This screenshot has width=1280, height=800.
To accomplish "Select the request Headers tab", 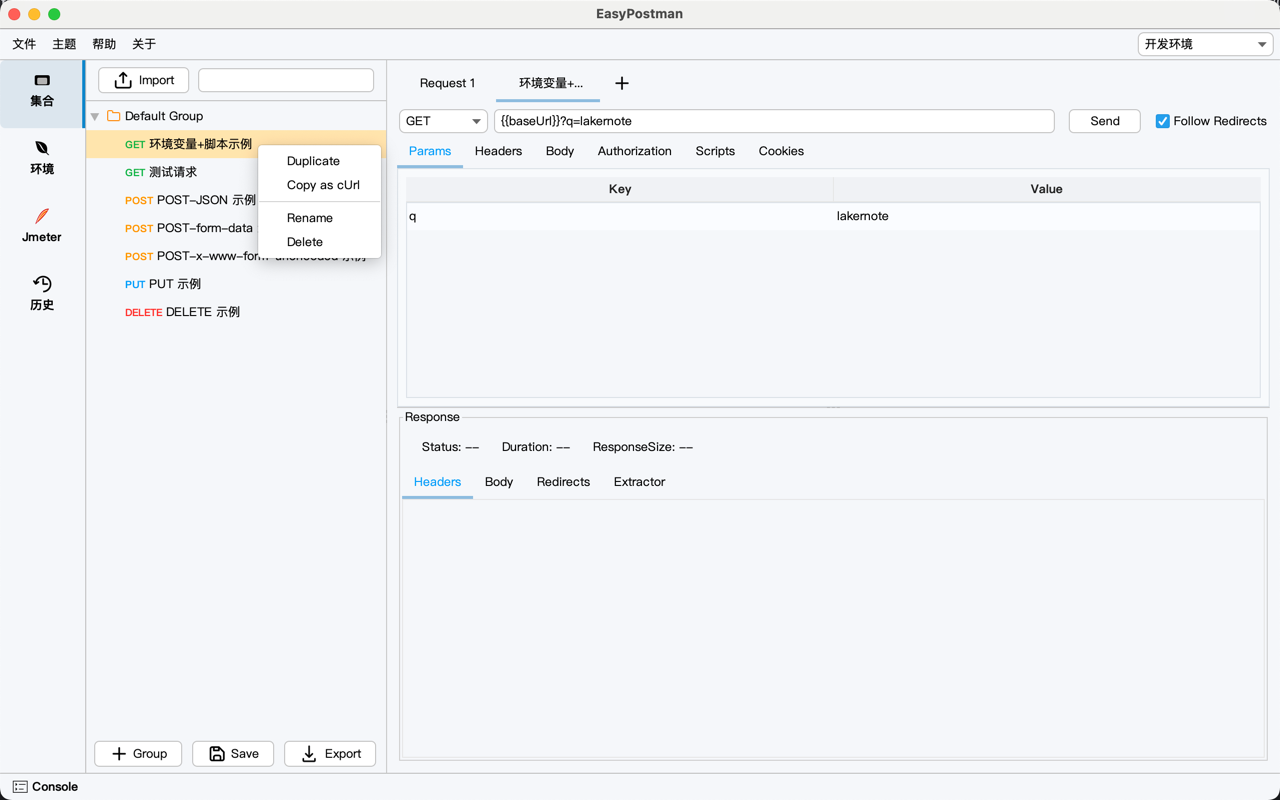I will [498, 151].
